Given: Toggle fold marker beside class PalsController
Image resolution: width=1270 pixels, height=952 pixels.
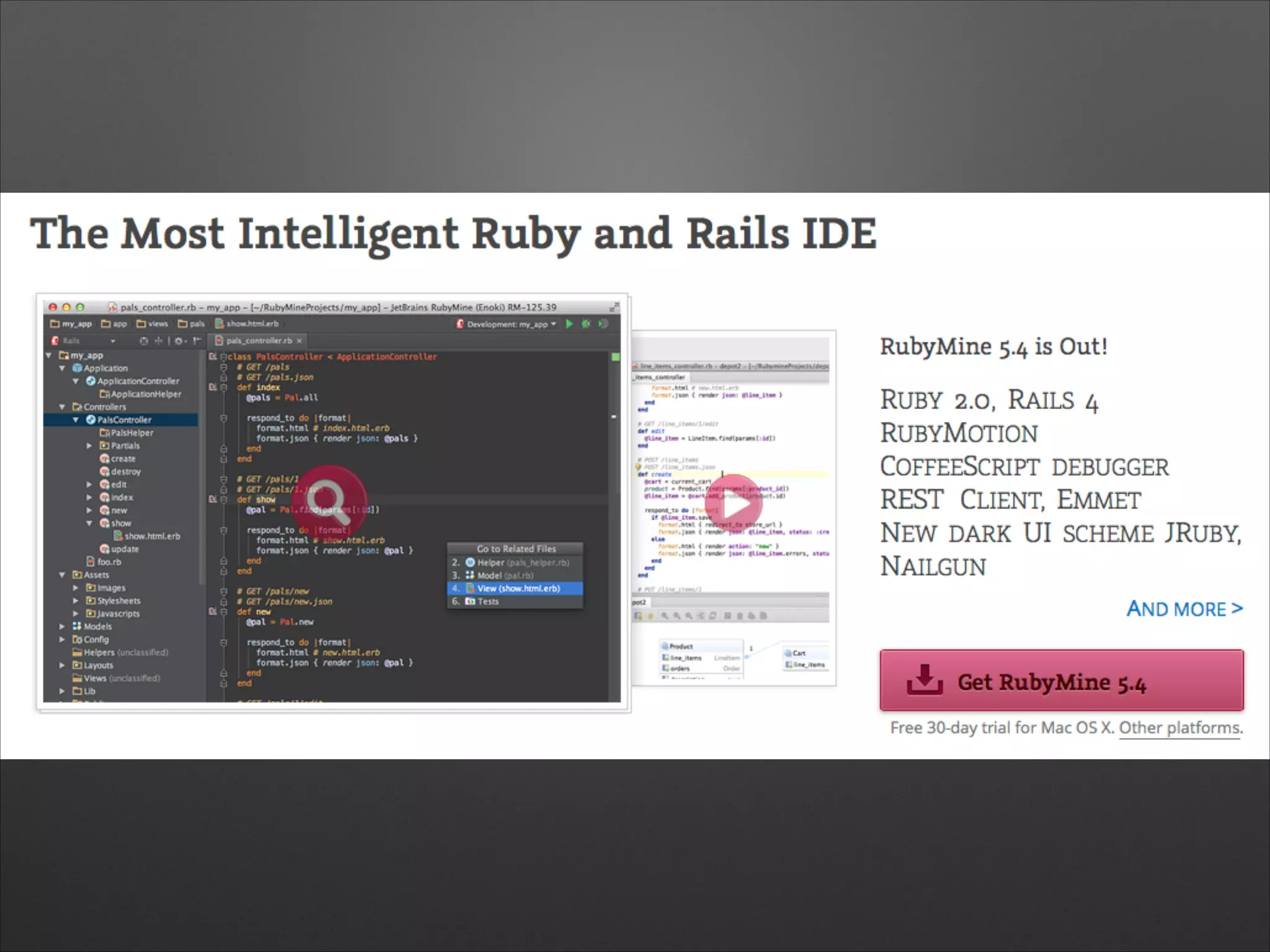Looking at the screenshot, I should 223,357.
